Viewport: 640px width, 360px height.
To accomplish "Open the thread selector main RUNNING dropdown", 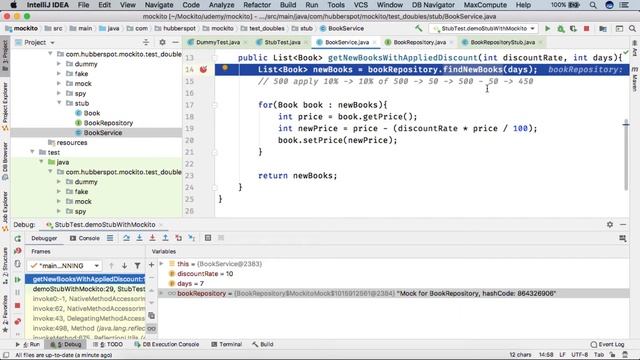I will click(x=64, y=266).
